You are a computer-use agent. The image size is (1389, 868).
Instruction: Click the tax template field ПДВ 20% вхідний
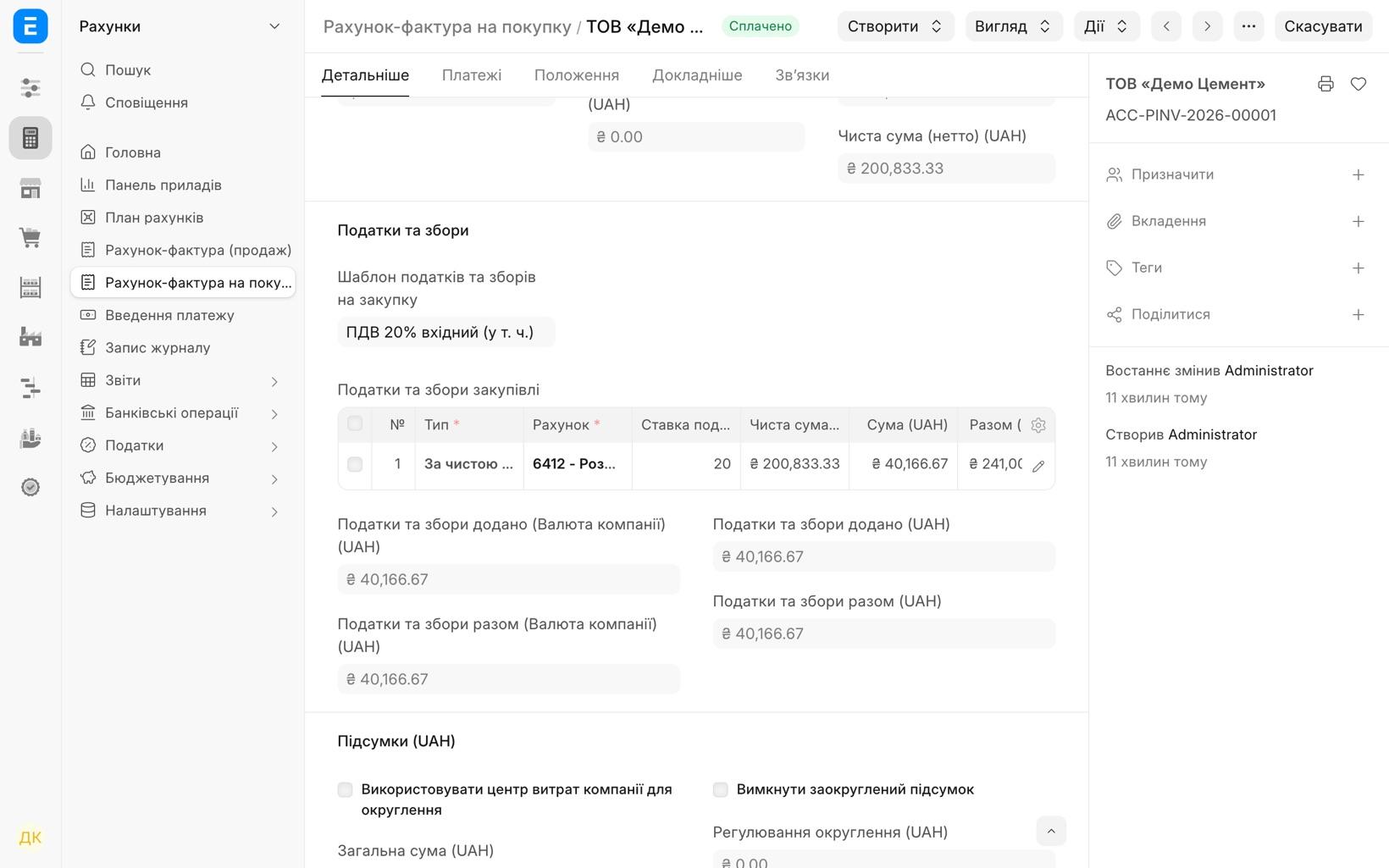446,333
